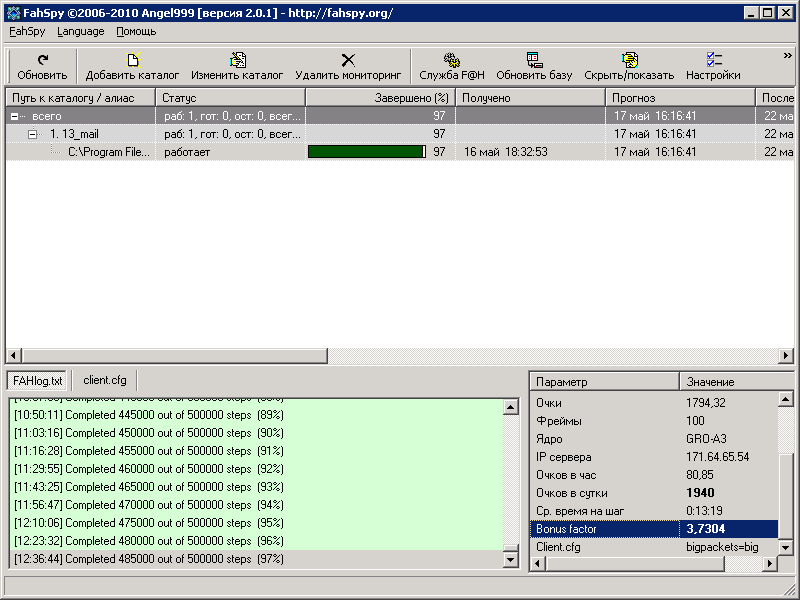Select the Ядро parameter row
The width and height of the screenshot is (800, 600).
click(654, 439)
